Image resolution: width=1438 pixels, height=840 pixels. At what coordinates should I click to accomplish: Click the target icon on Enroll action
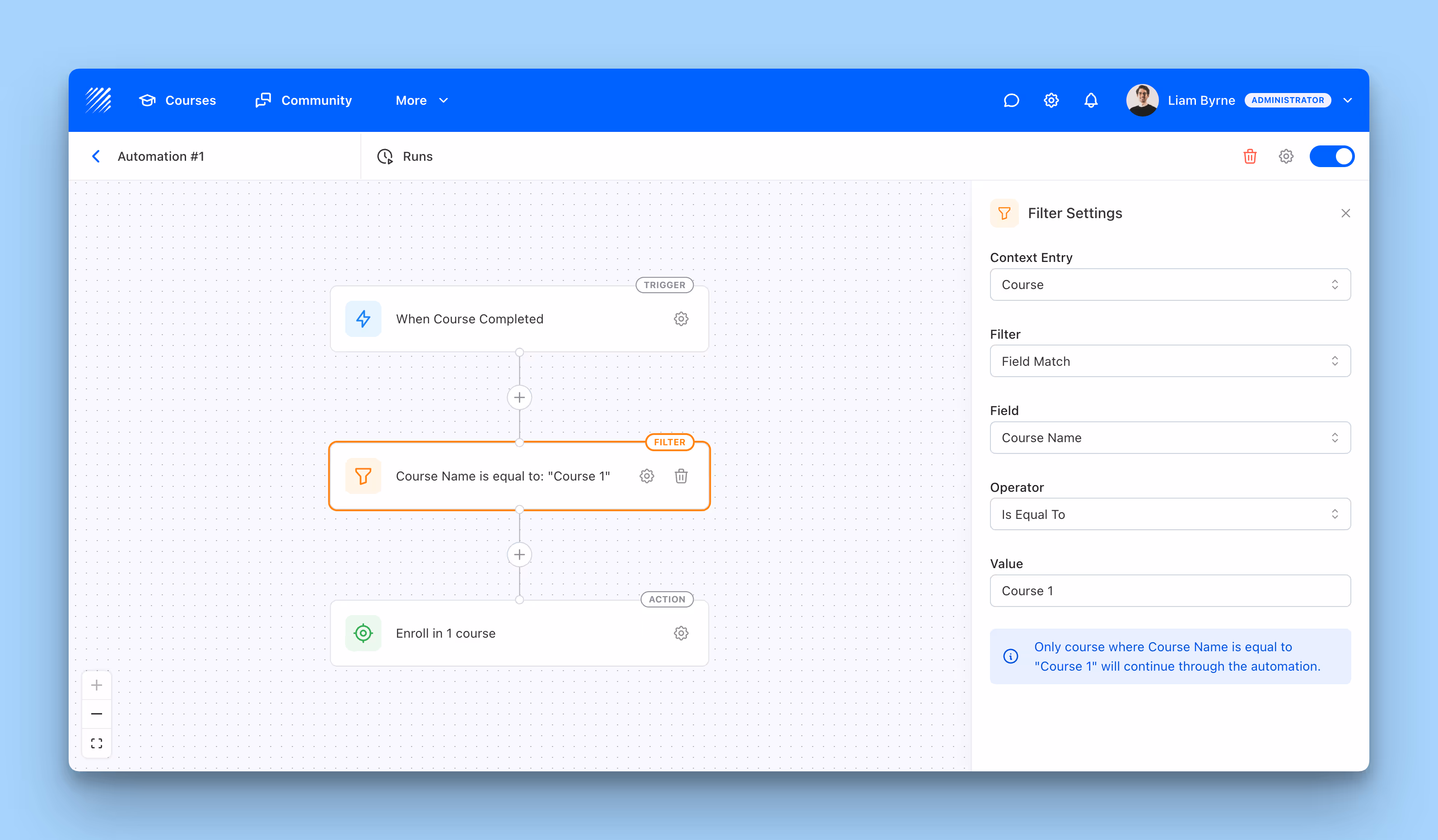pyautogui.click(x=363, y=633)
